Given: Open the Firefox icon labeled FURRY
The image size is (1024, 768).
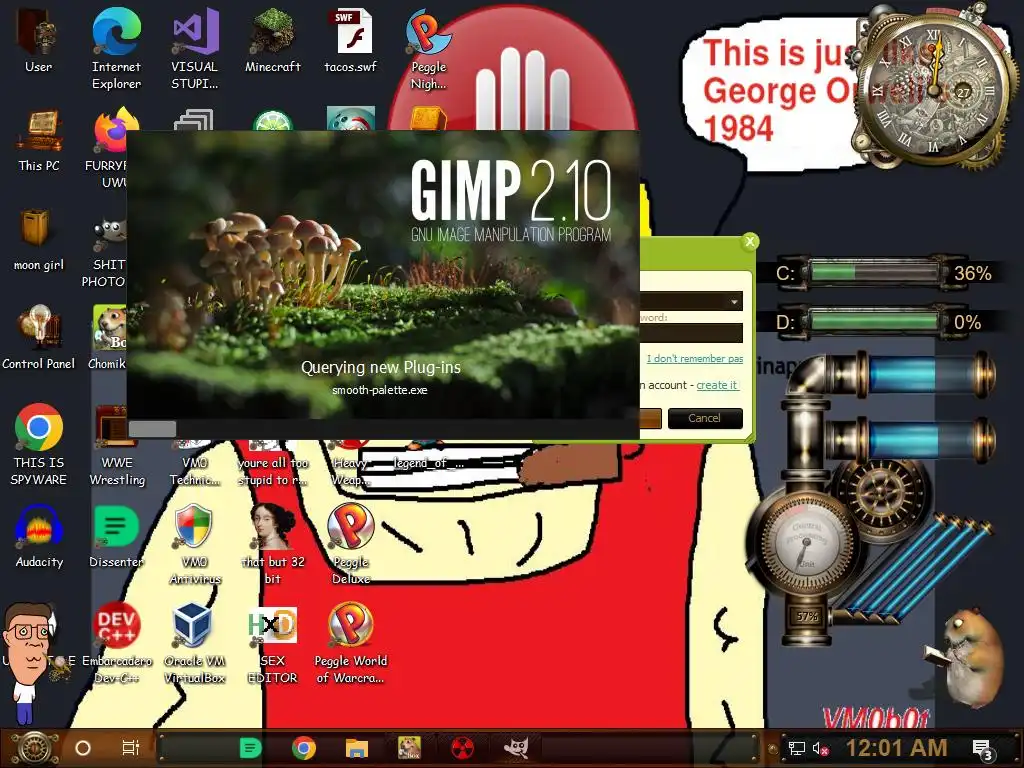Looking at the screenshot, I should coord(108,147).
